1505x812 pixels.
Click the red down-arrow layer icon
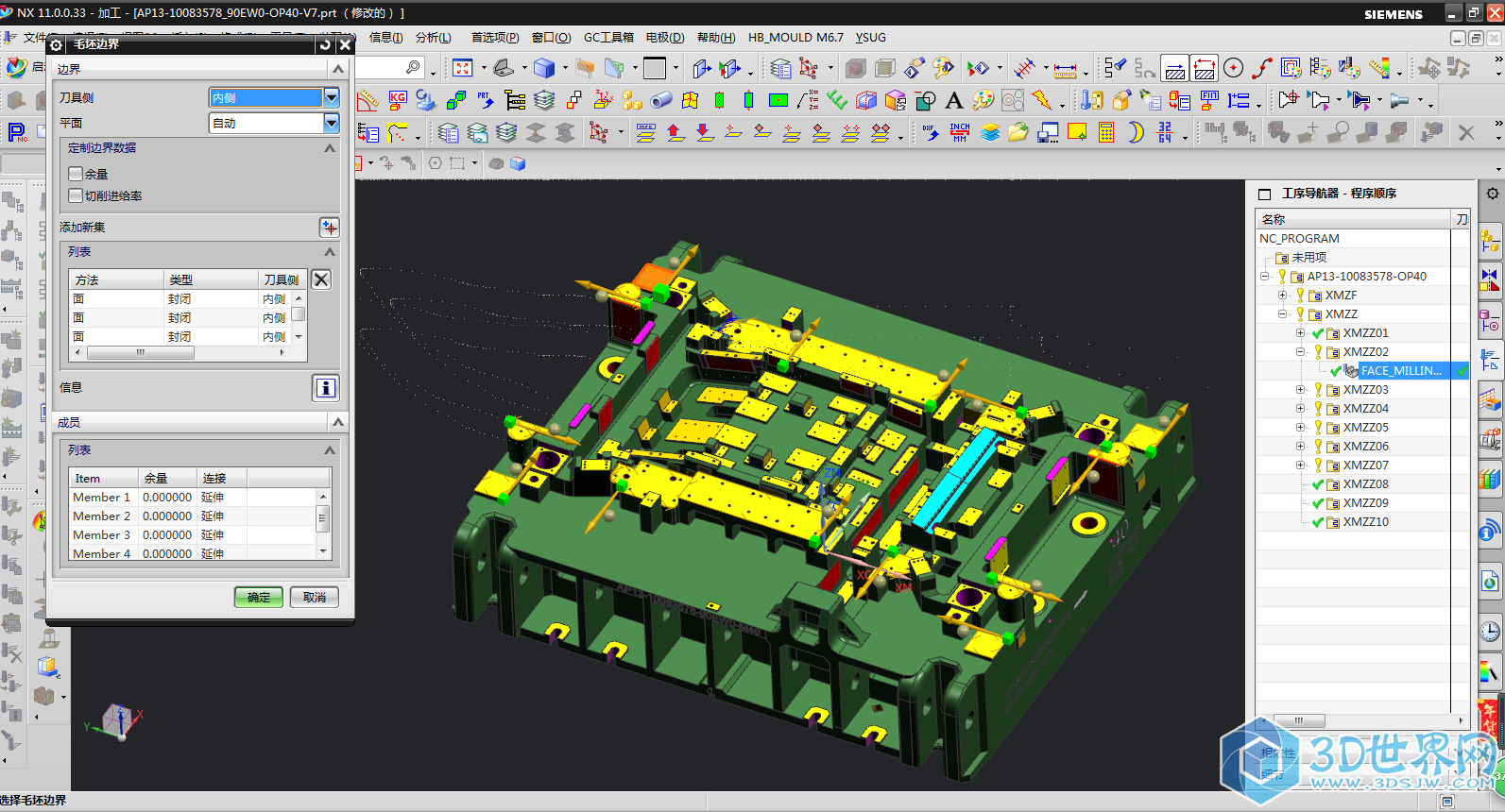(705, 133)
